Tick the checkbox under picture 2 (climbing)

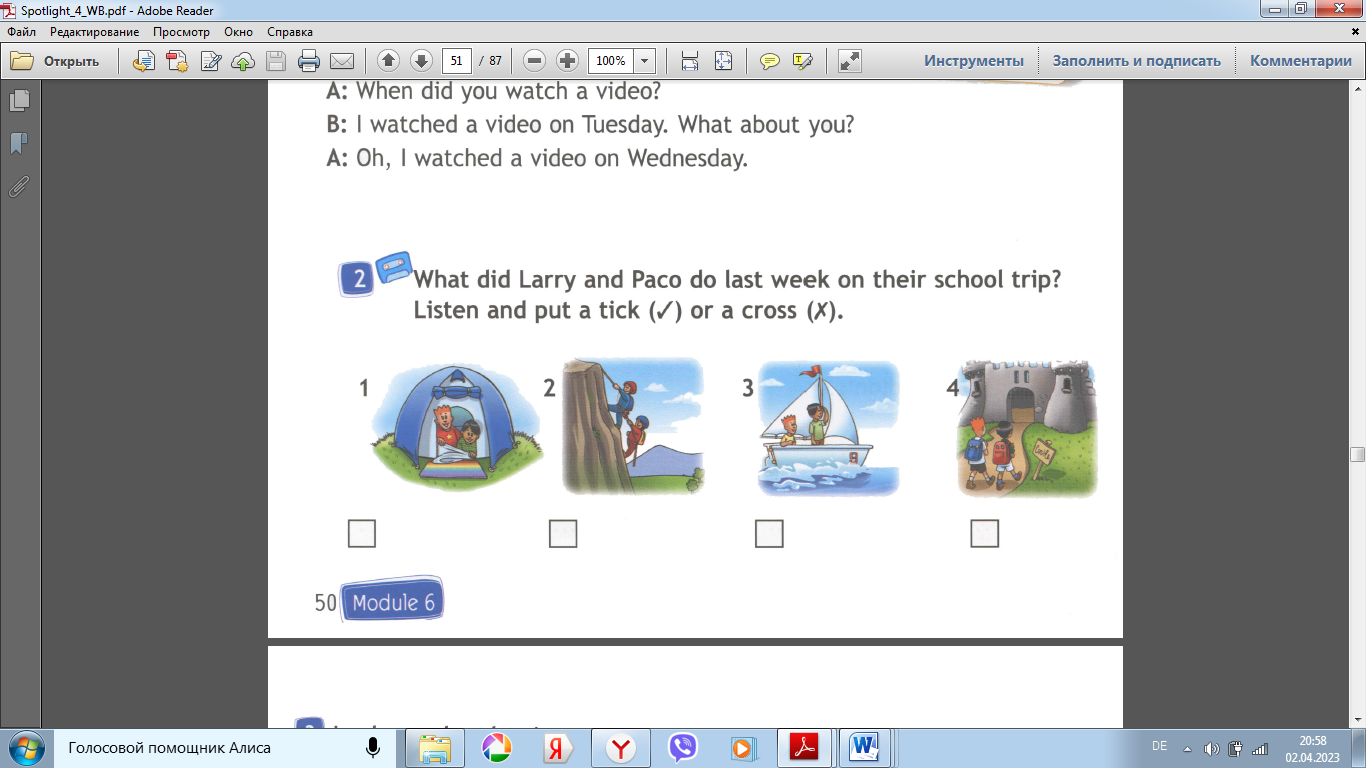(563, 534)
